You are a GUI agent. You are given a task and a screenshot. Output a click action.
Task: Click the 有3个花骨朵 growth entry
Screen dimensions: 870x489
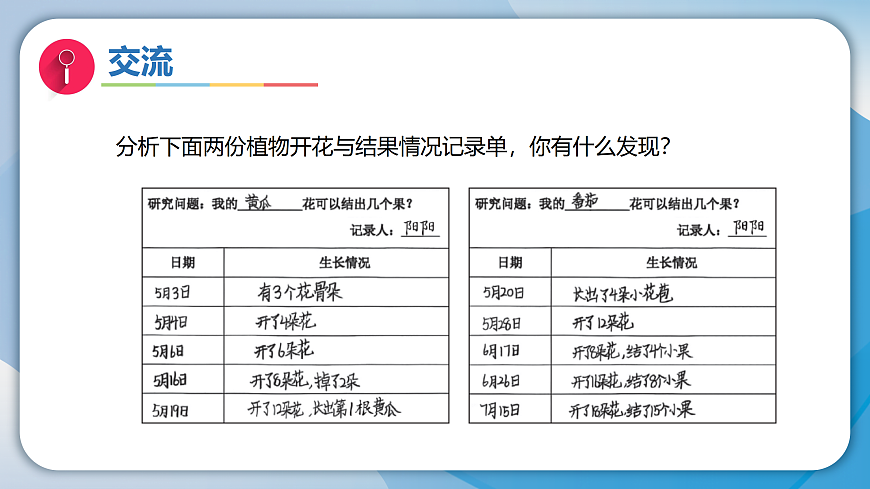pyautogui.click(x=300, y=292)
